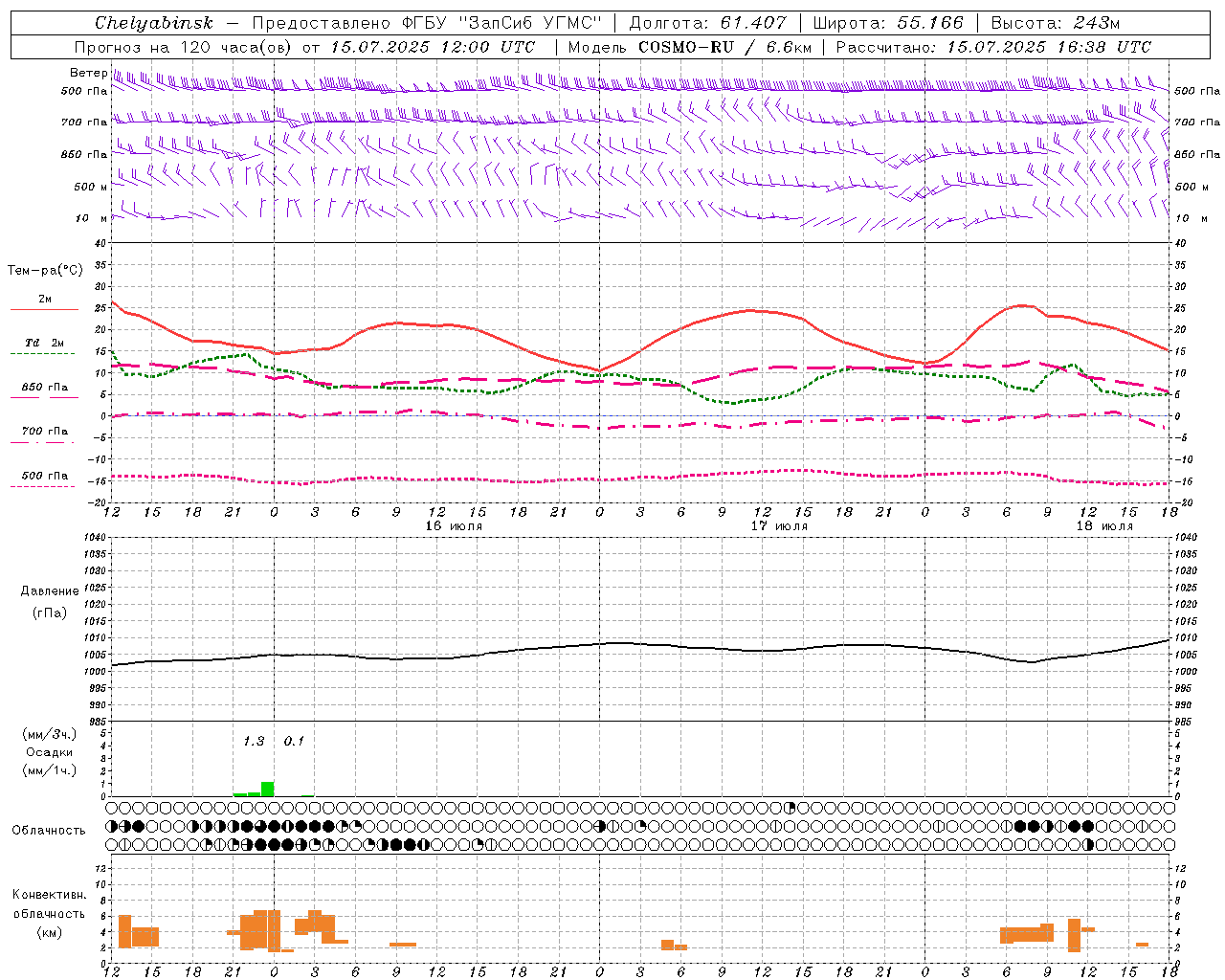
Task: Click the Высота: 243м header value
Action: pyautogui.click(x=1056, y=23)
